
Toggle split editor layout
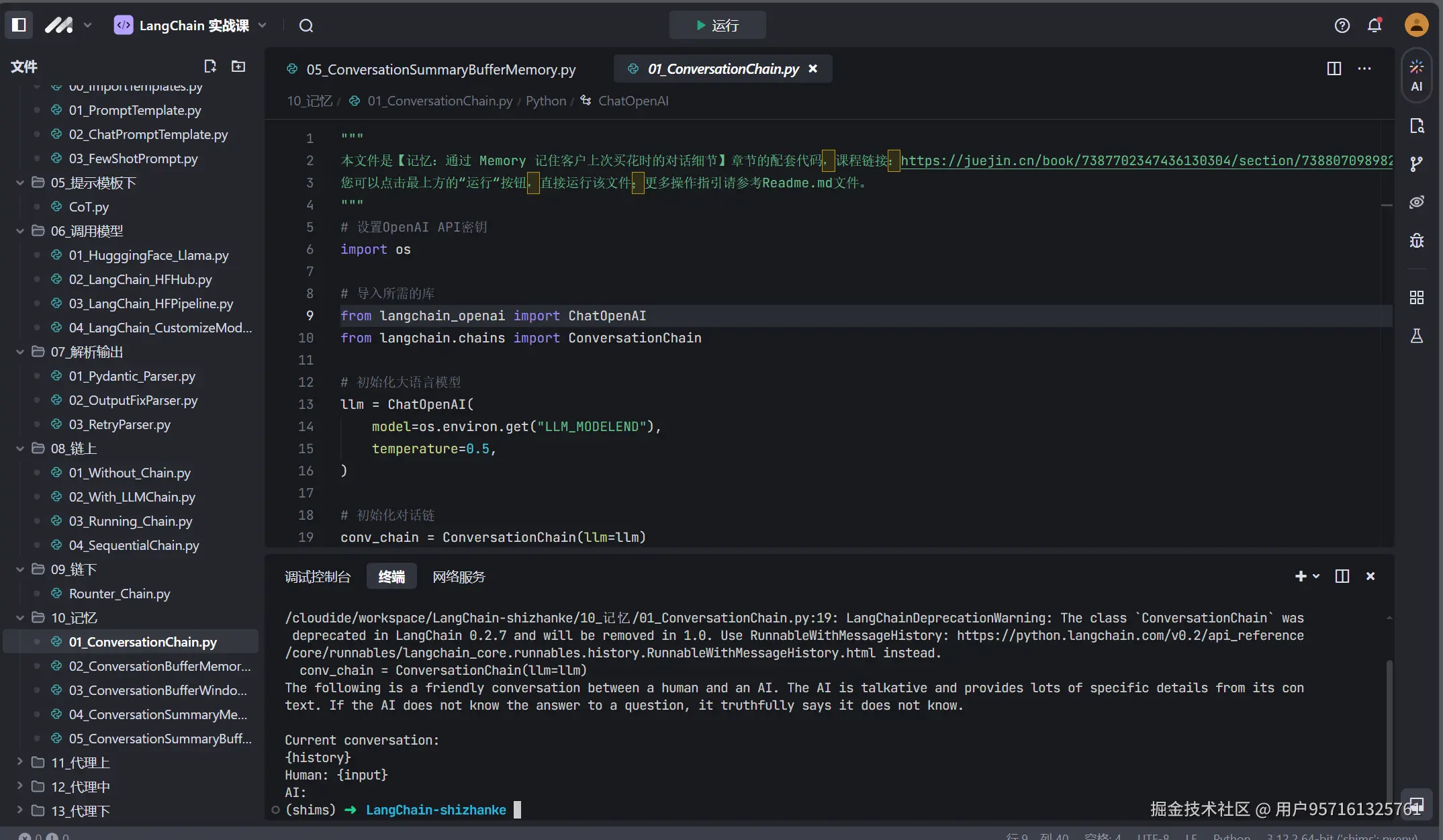coord(1334,68)
